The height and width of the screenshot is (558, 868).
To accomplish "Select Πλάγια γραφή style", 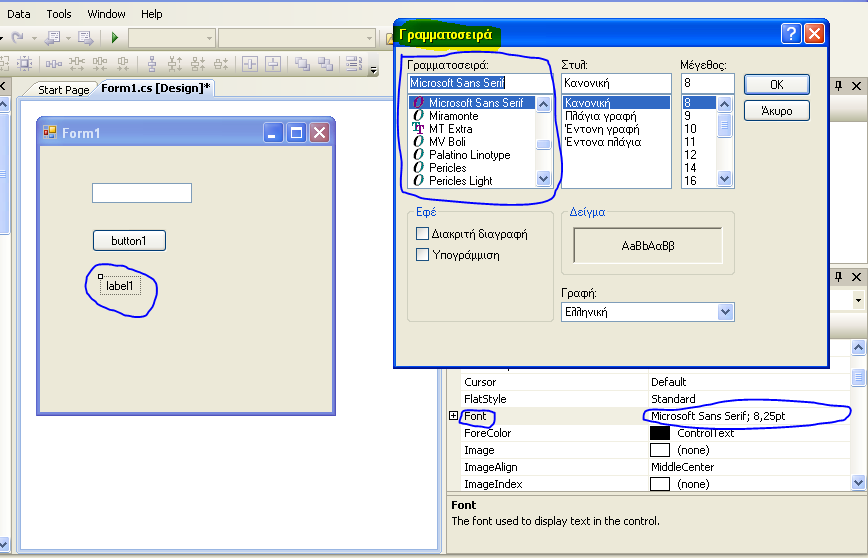I will [601, 116].
